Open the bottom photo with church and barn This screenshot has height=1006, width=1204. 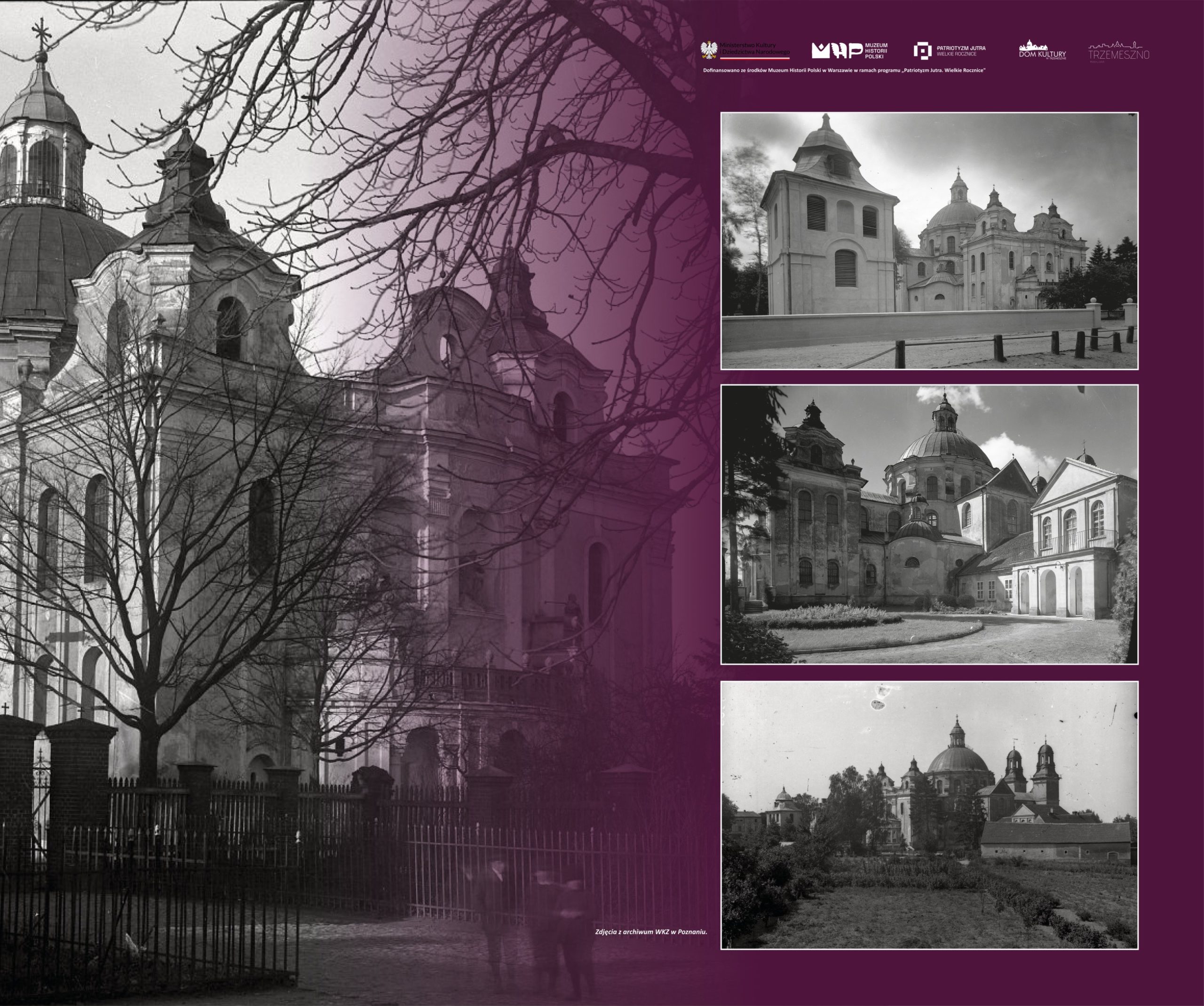tap(929, 814)
